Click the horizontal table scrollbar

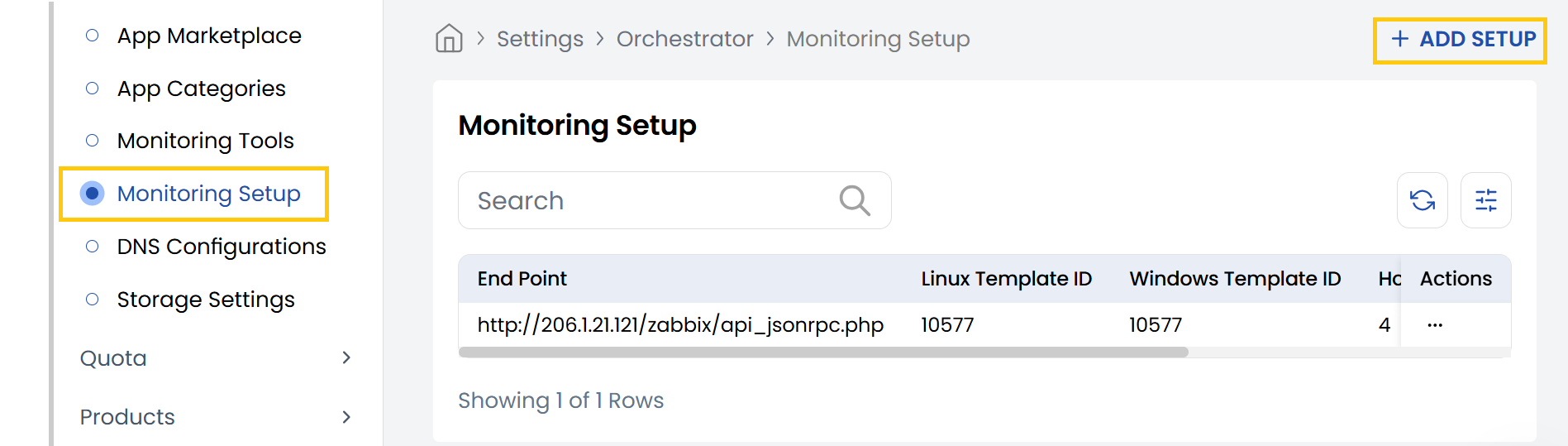(822, 352)
